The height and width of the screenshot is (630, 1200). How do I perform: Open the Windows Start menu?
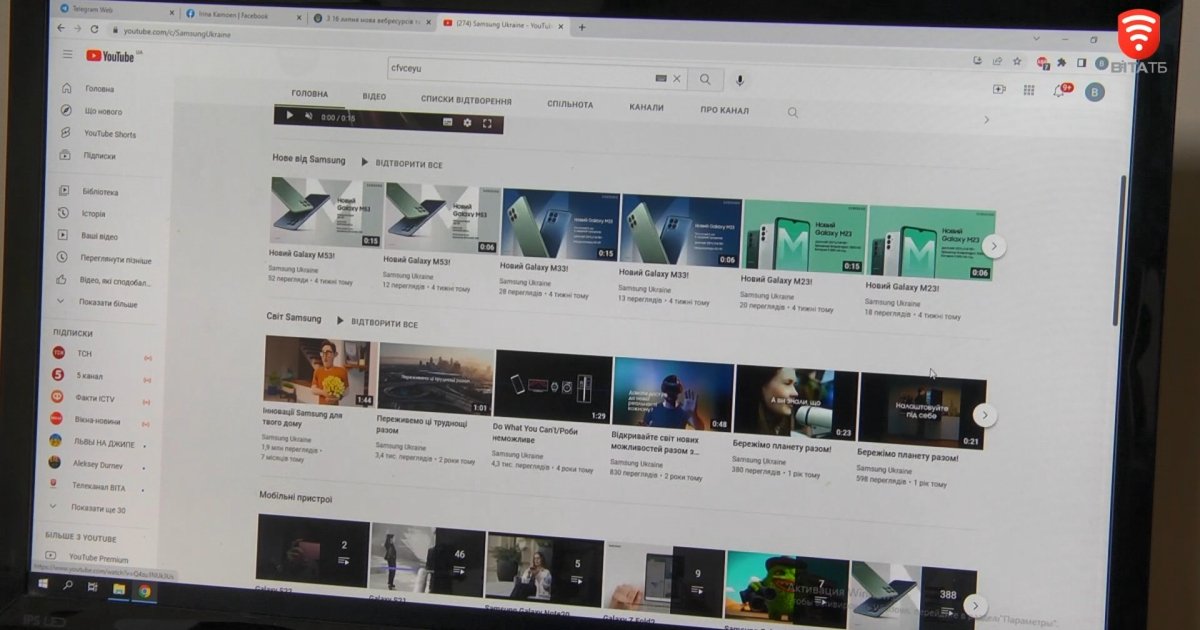43,583
